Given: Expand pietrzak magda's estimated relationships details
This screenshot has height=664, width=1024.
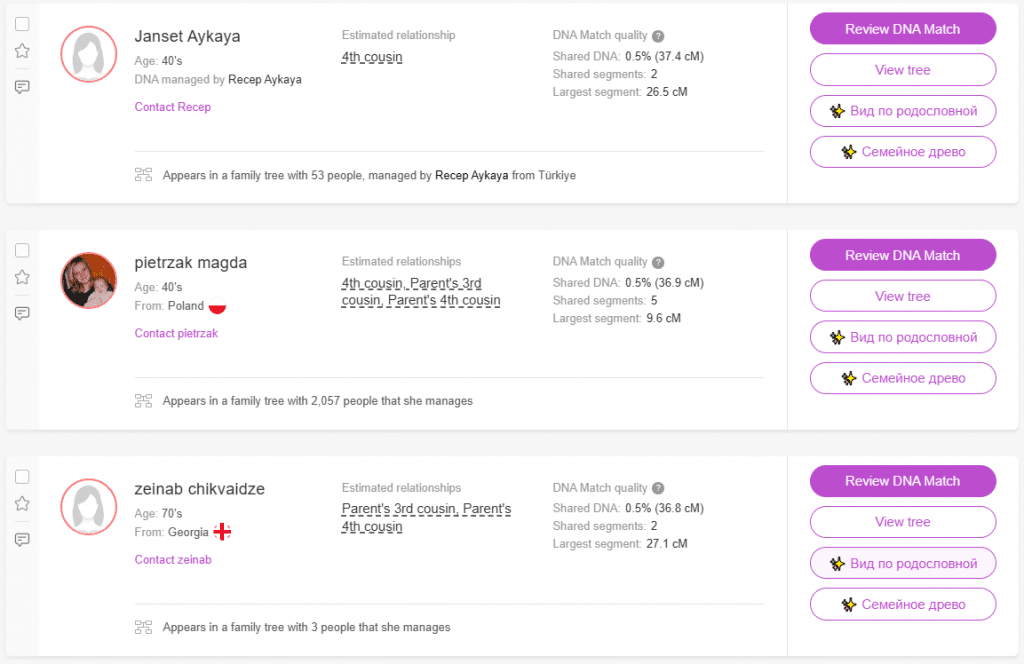Looking at the screenshot, I should tap(420, 291).
